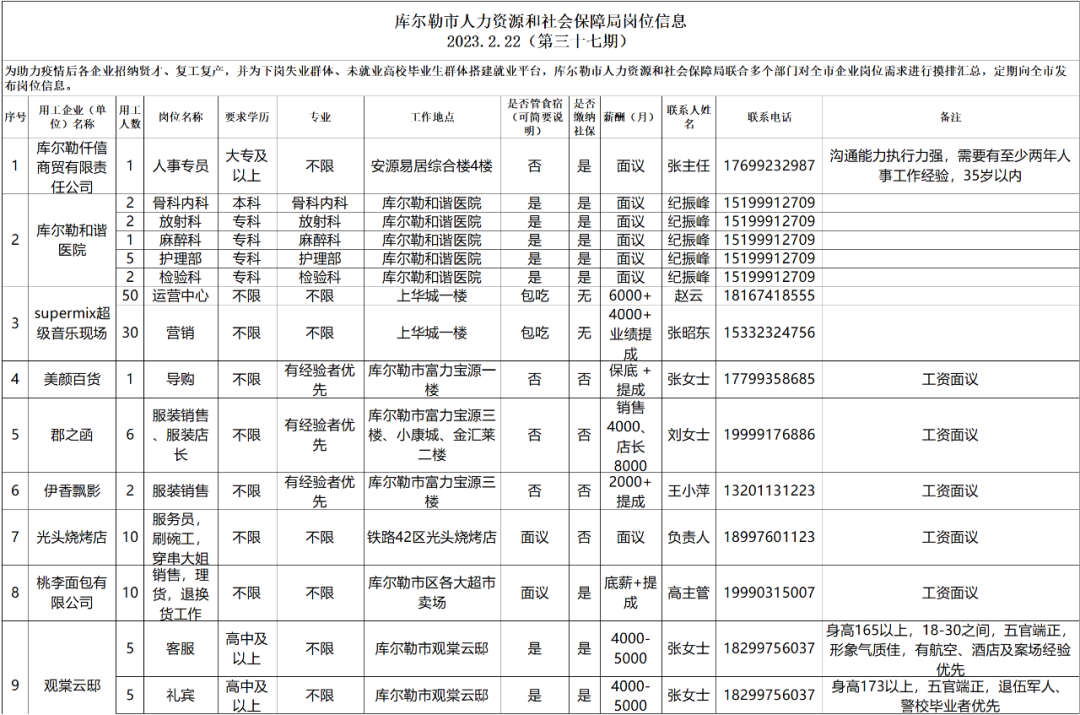Viewport: 1080px width, 715px height.
Task: Select phone number 13201131223
Action: [769, 491]
